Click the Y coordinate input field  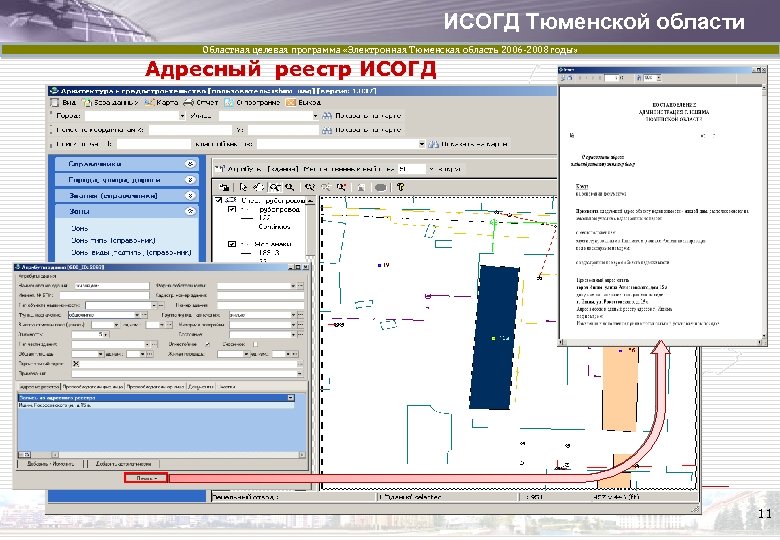(x=283, y=130)
